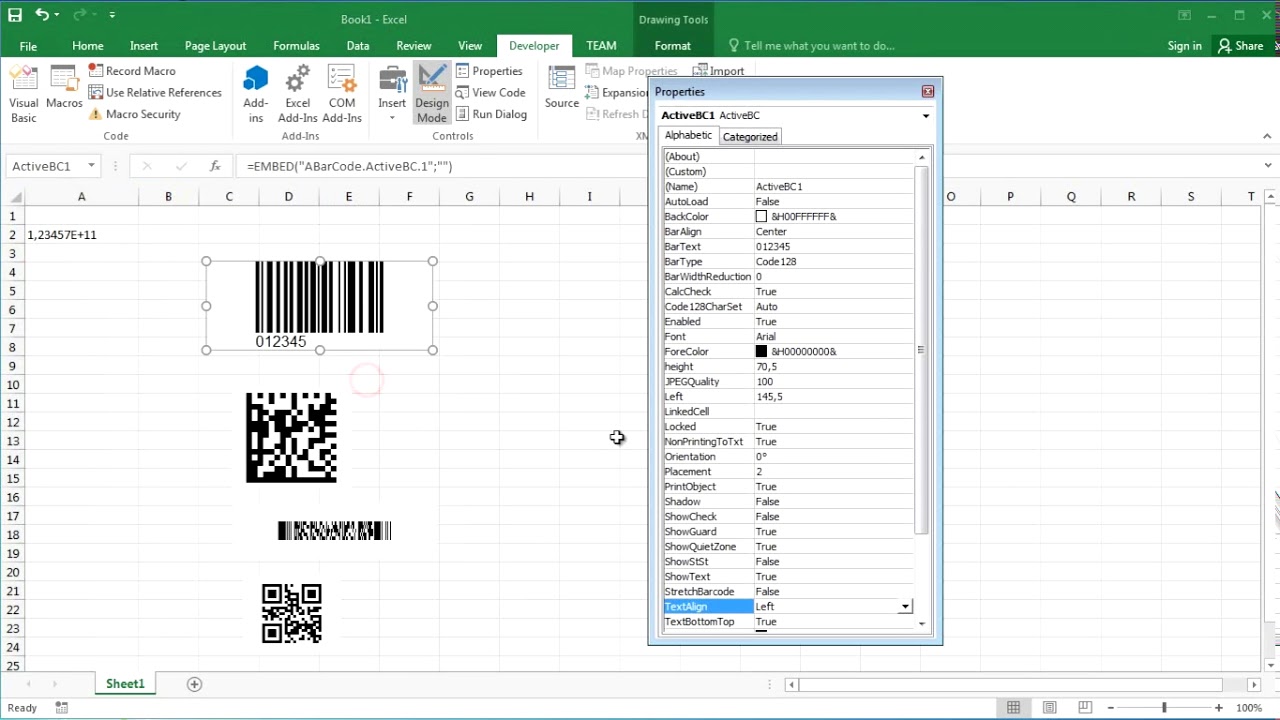The width and height of the screenshot is (1280, 720).
Task: Switch to Alphabetic tab in Properties
Action: click(688, 135)
